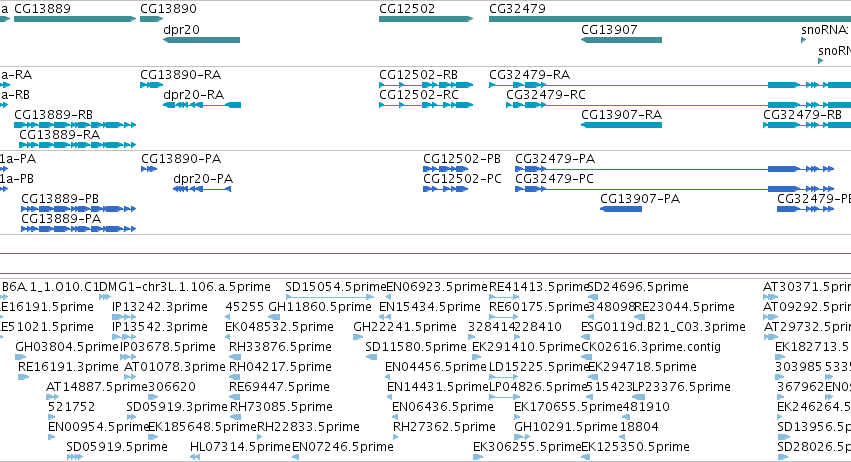Open transcript CG12502-RB

click(418, 75)
